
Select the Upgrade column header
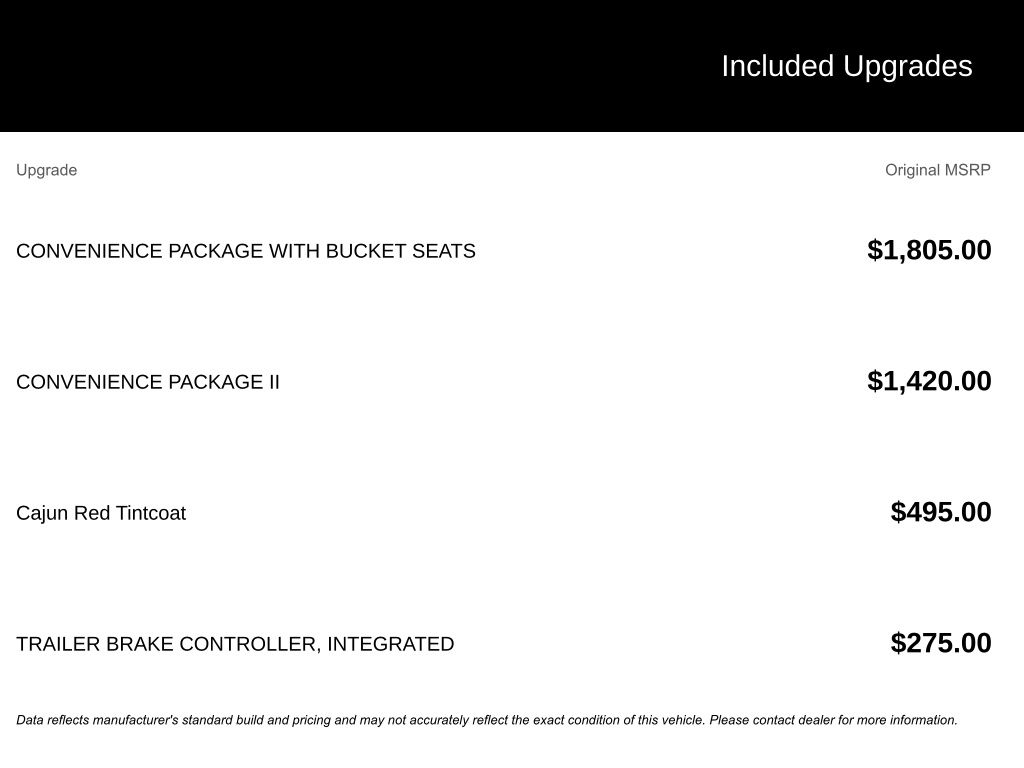[x=46, y=170]
